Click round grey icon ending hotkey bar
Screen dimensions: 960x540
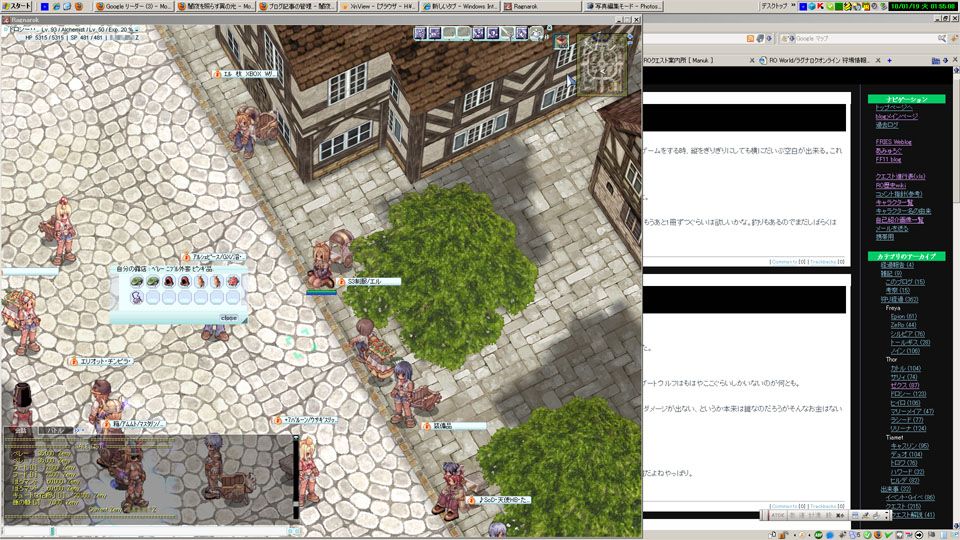pyautogui.click(x=536, y=33)
